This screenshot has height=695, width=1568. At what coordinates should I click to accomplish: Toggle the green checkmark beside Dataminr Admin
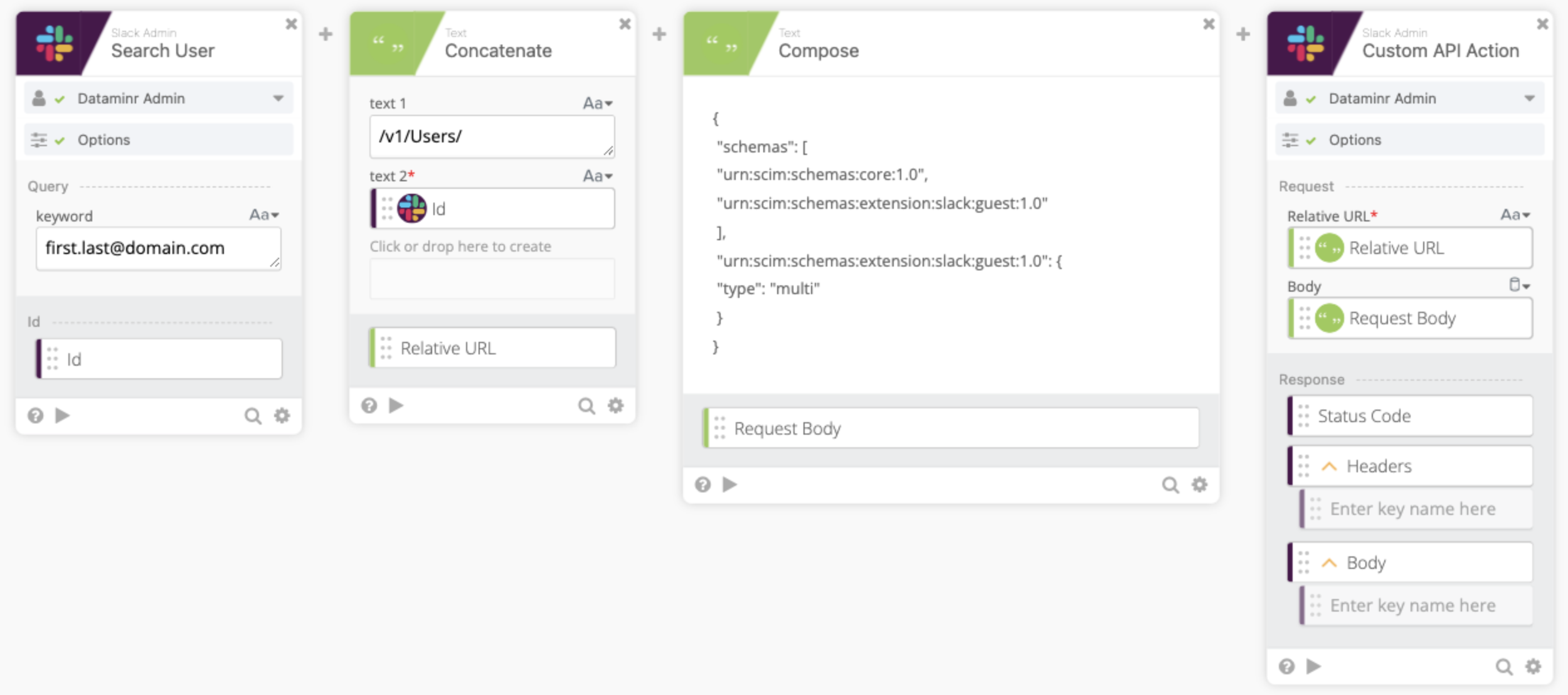[59, 98]
